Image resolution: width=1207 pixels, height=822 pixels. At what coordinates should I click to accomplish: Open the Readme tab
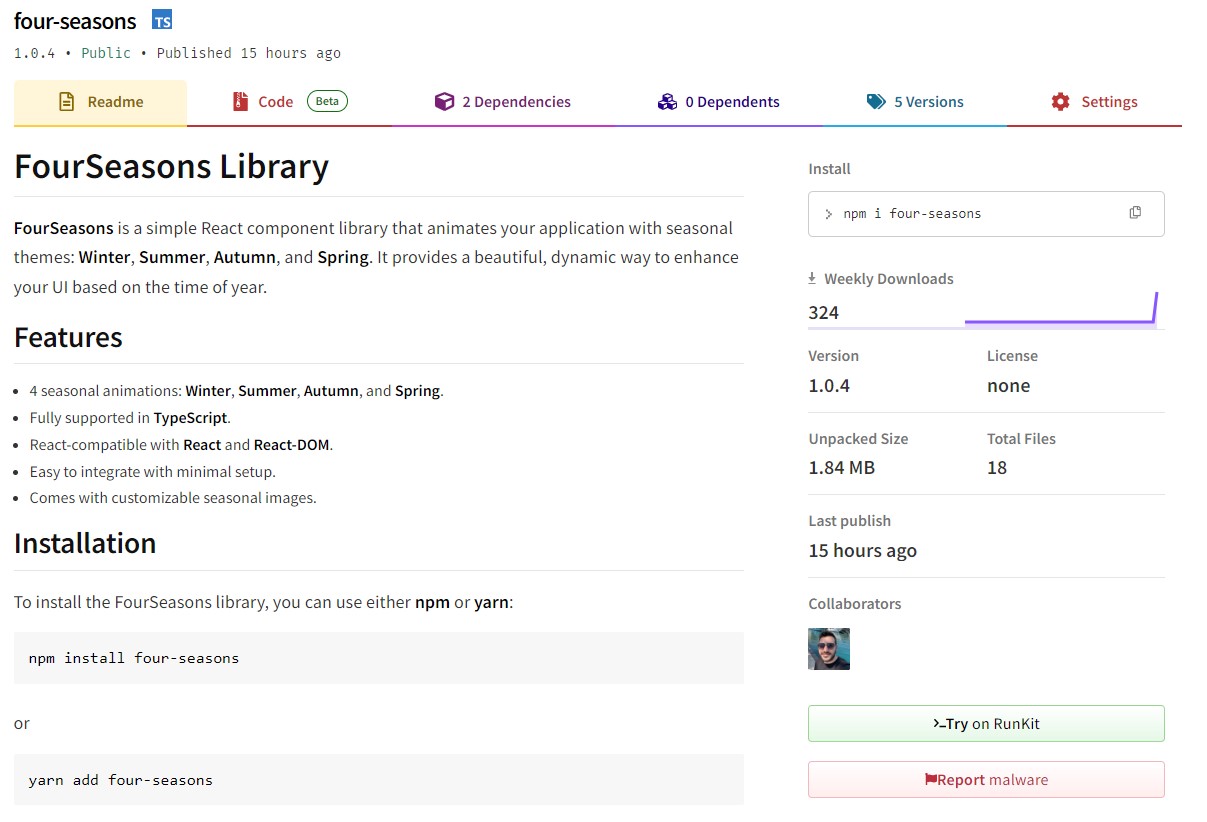click(x=100, y=102)
